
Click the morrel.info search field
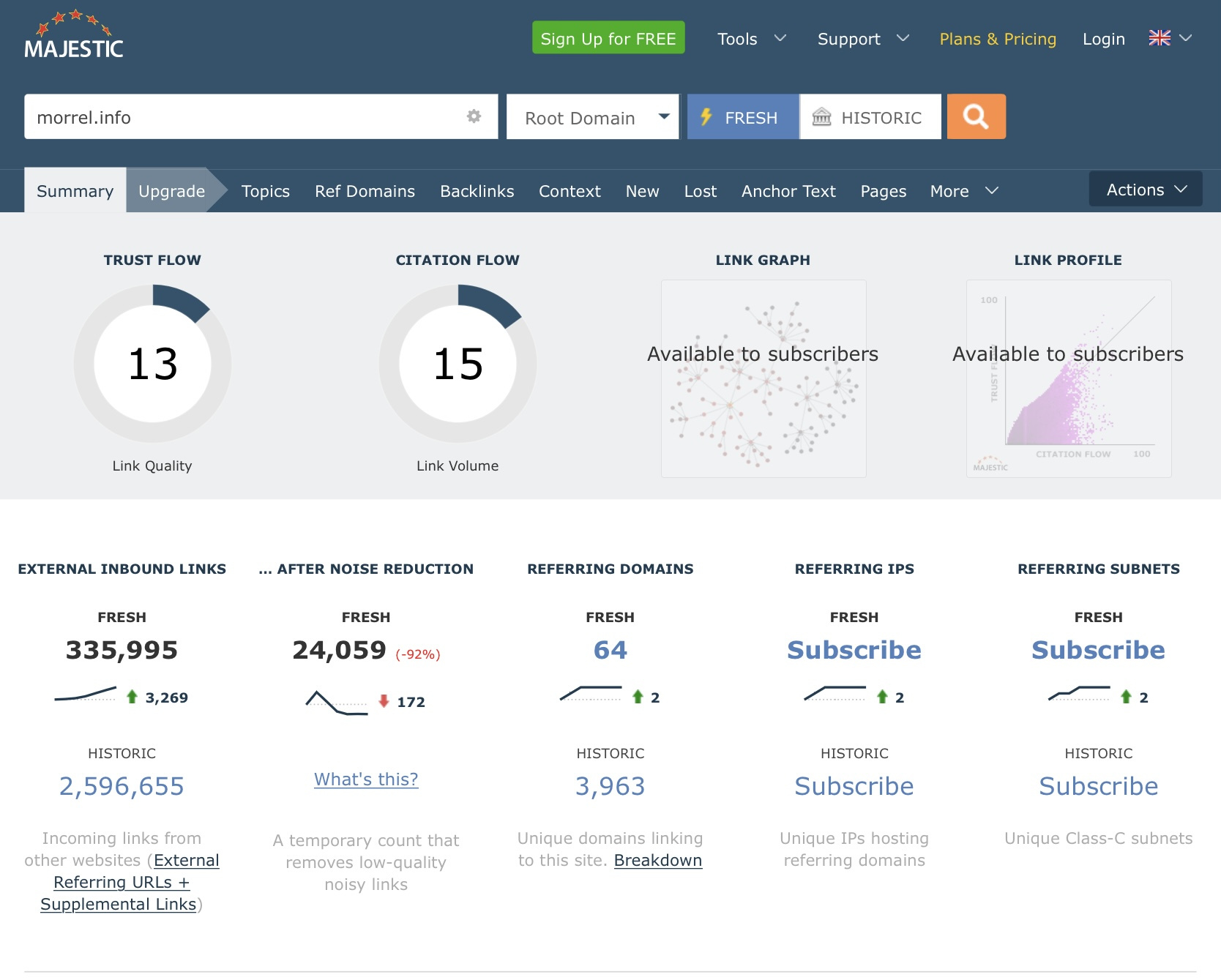pos(261,116)
